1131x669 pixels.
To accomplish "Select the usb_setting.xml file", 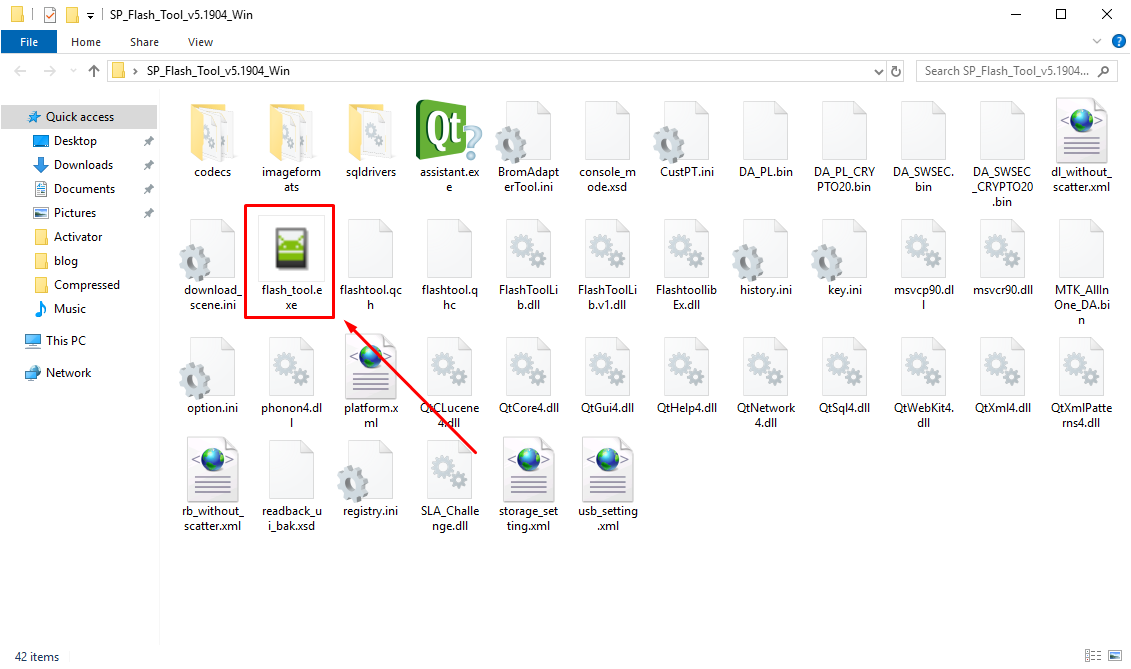I will point(607,486).
